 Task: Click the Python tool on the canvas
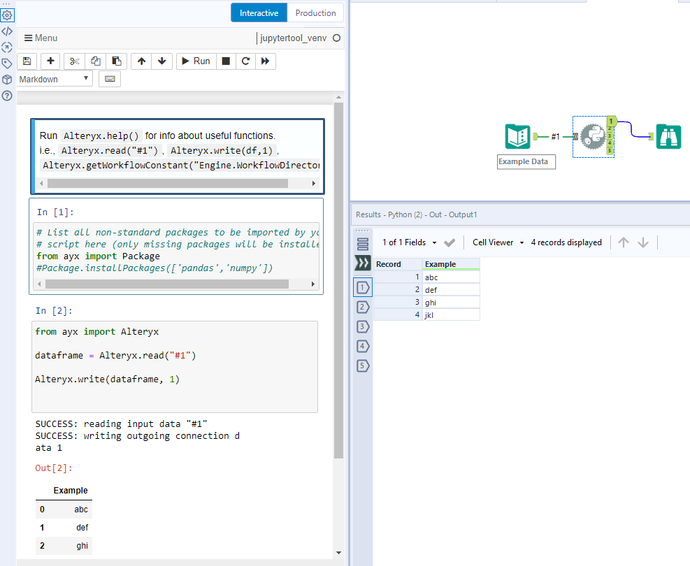point(590,136)
